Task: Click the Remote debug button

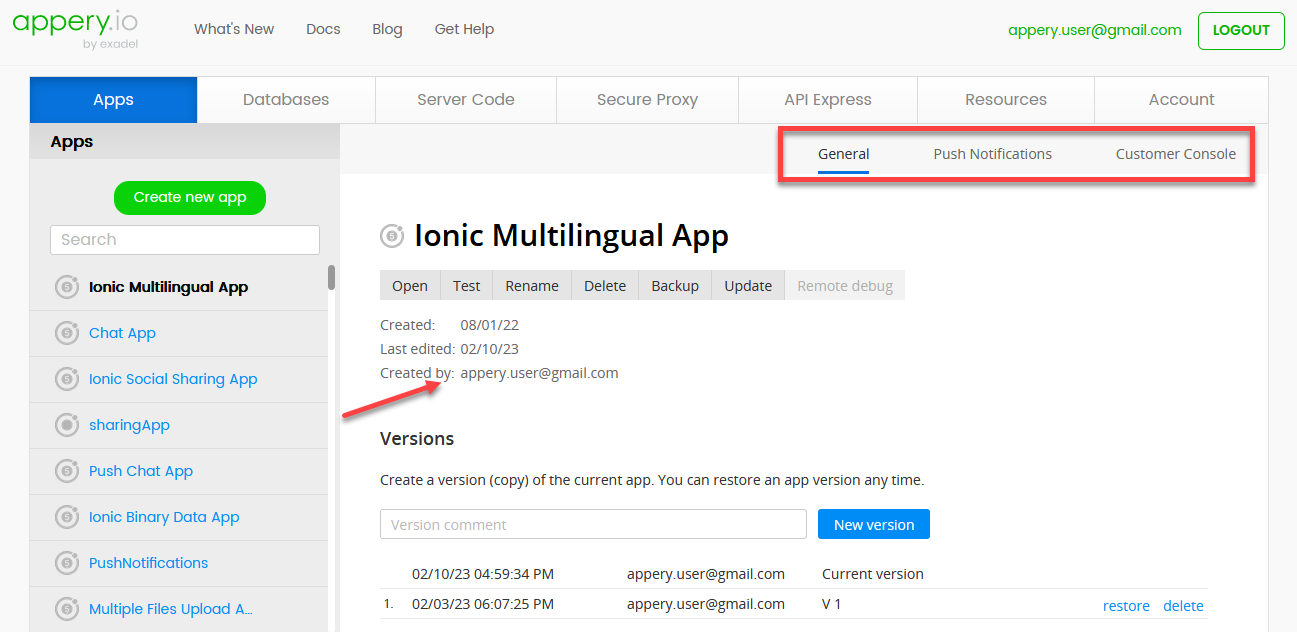Action: pos(845,286)
